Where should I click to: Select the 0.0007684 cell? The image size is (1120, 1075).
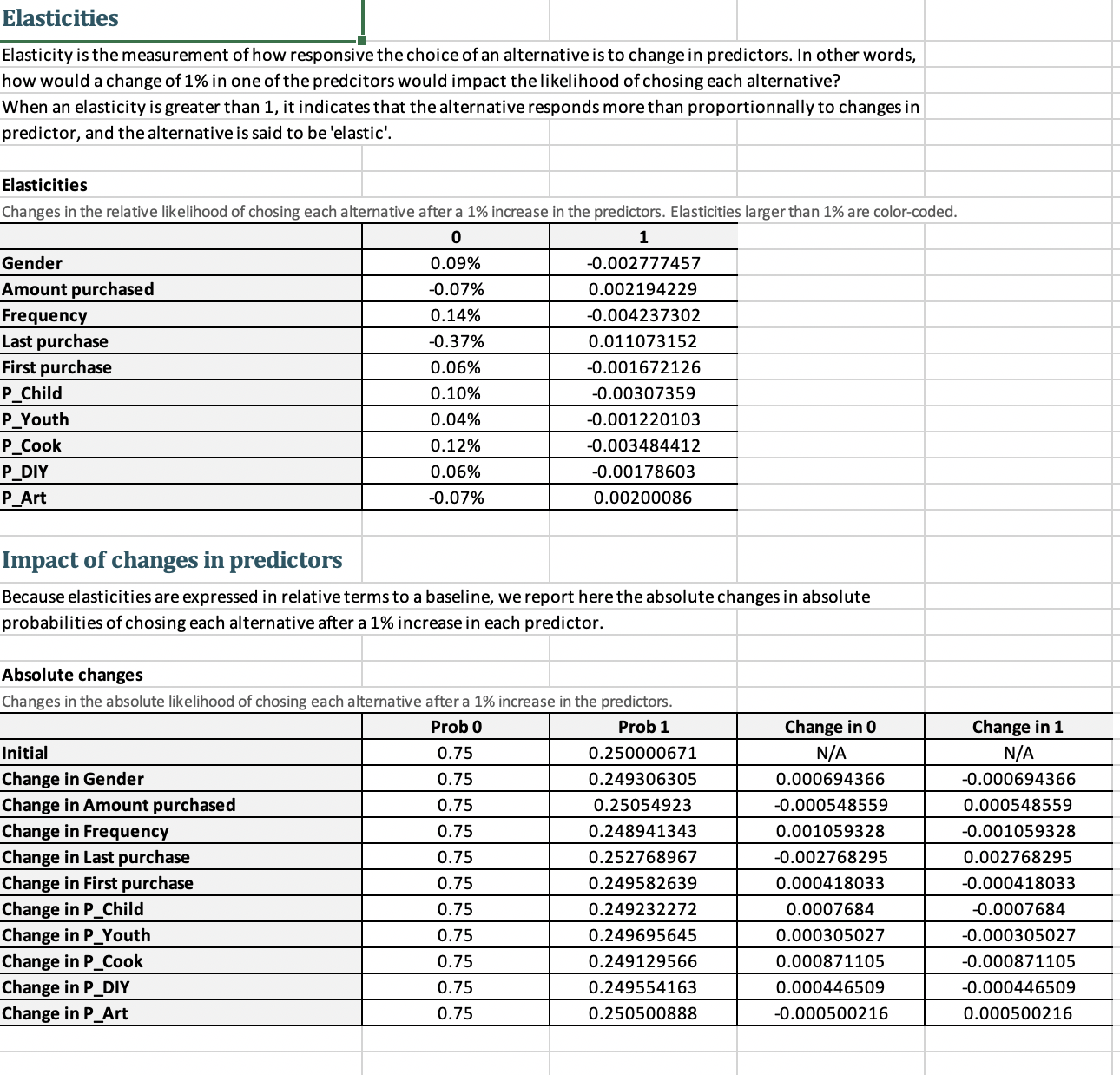tap(831, 909)
